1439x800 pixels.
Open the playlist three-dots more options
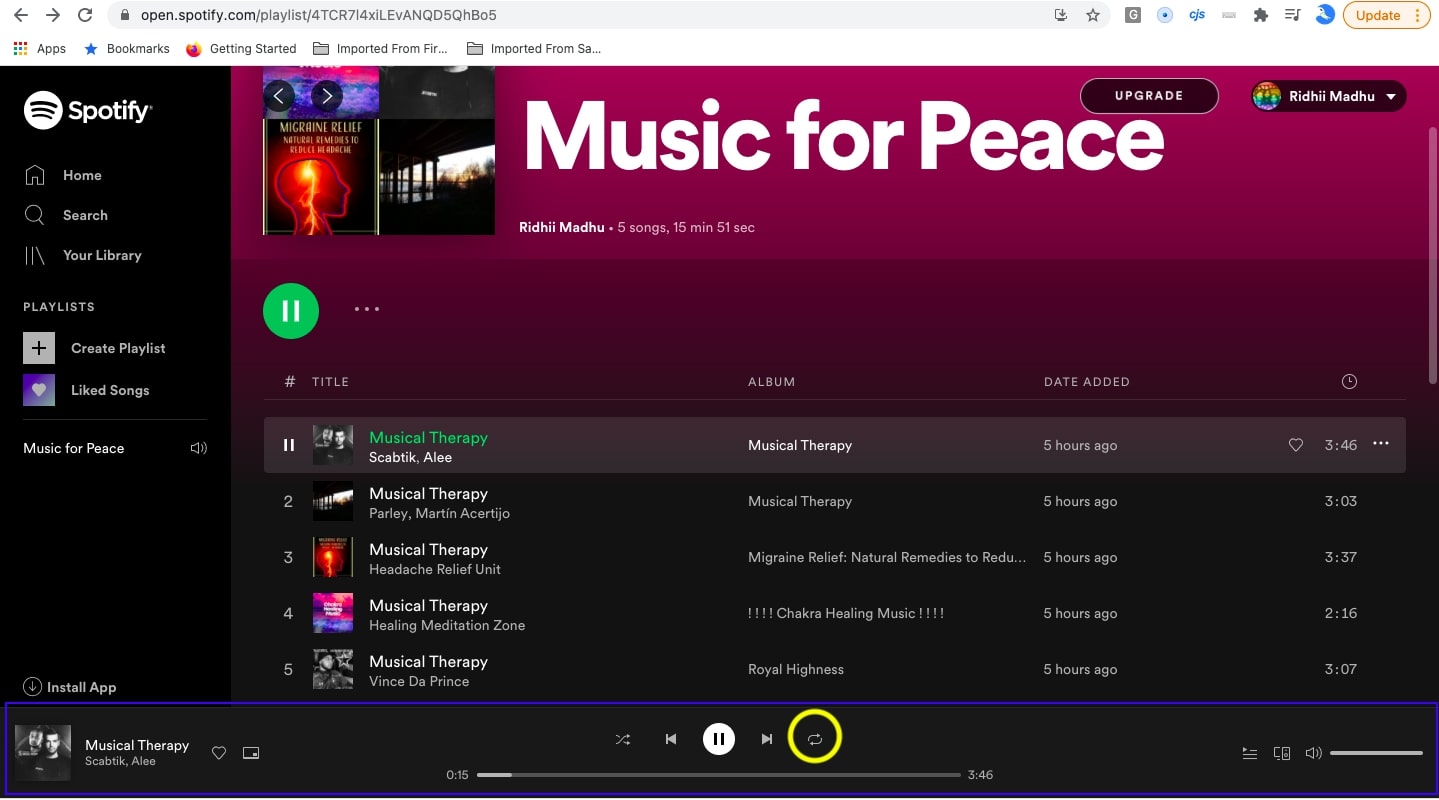367,309
